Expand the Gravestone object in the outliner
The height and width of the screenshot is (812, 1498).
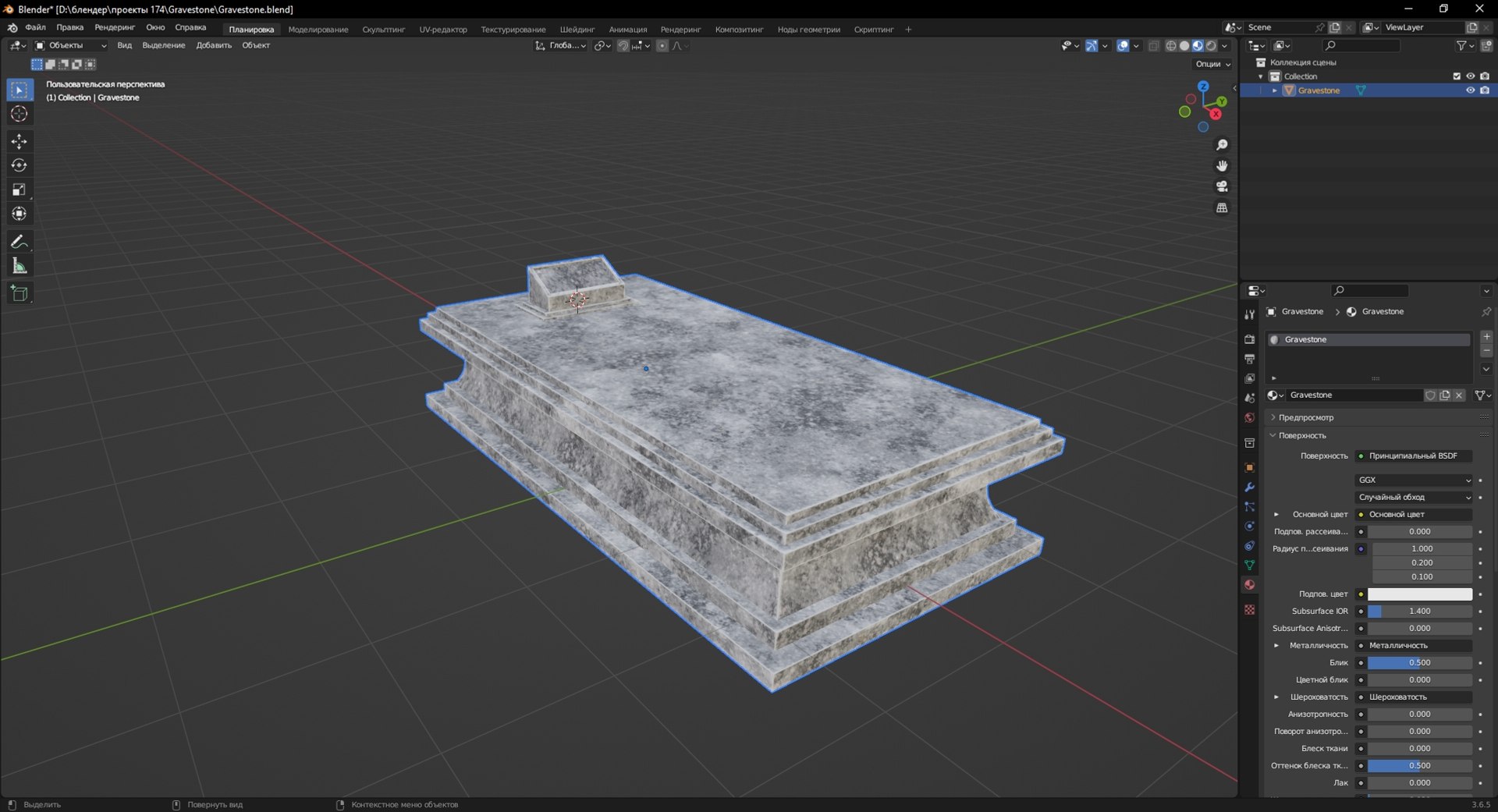(1274, 90)
